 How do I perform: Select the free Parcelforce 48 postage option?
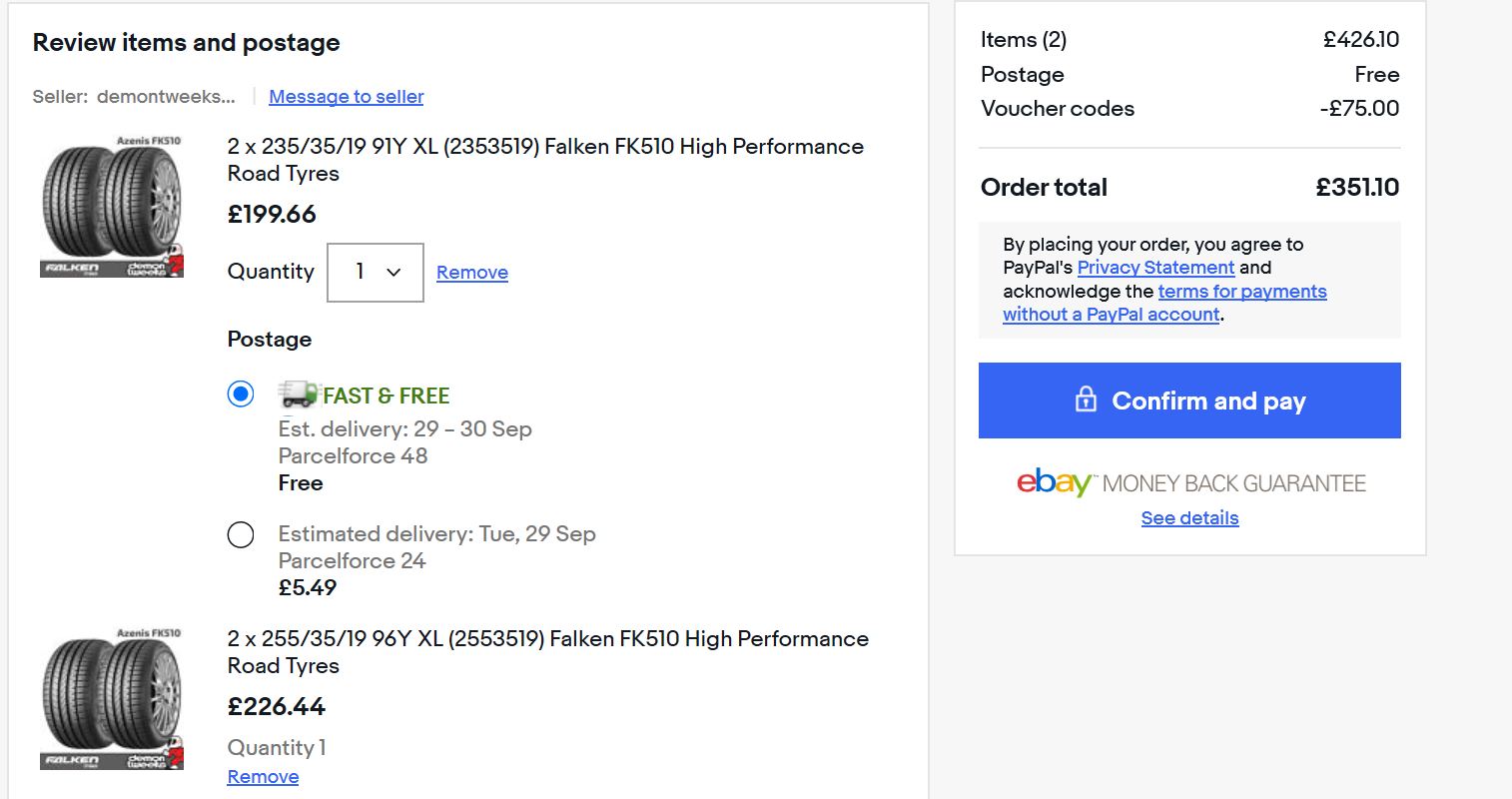(241, 395)
